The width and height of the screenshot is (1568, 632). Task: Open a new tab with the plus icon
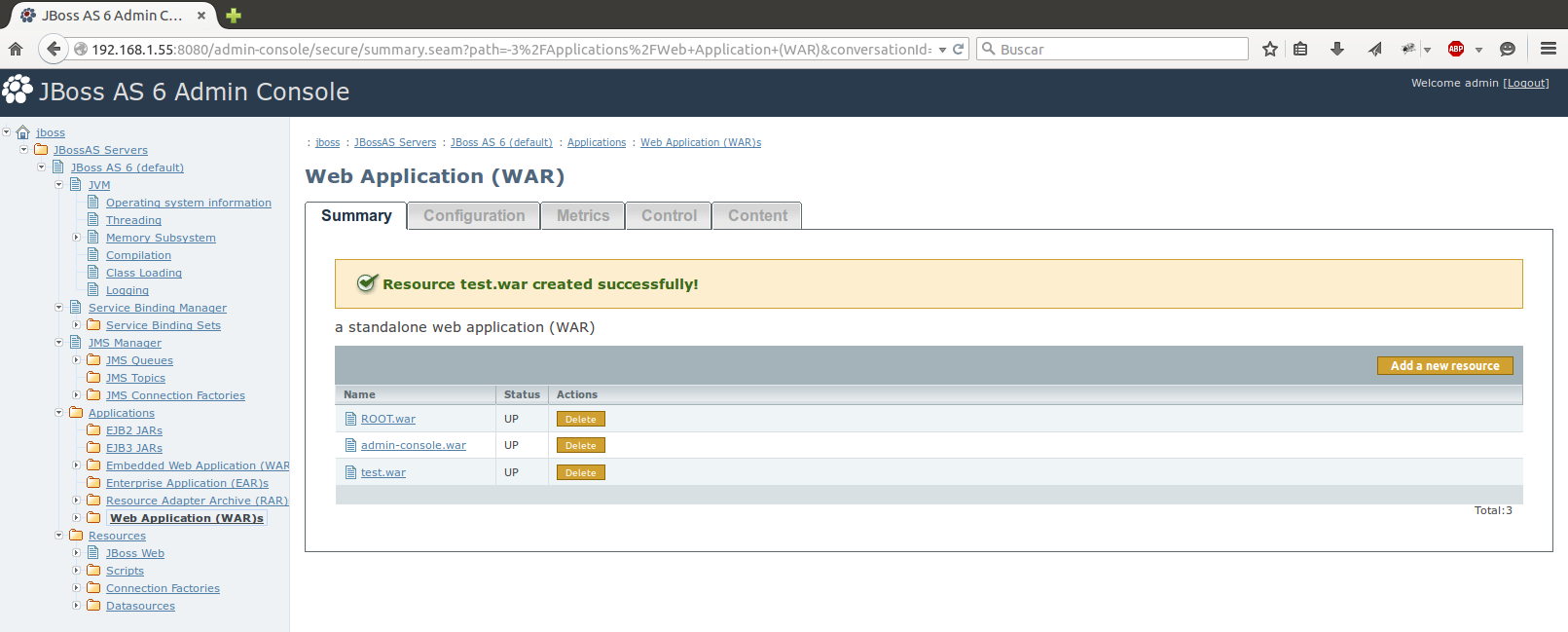[234, 16]
